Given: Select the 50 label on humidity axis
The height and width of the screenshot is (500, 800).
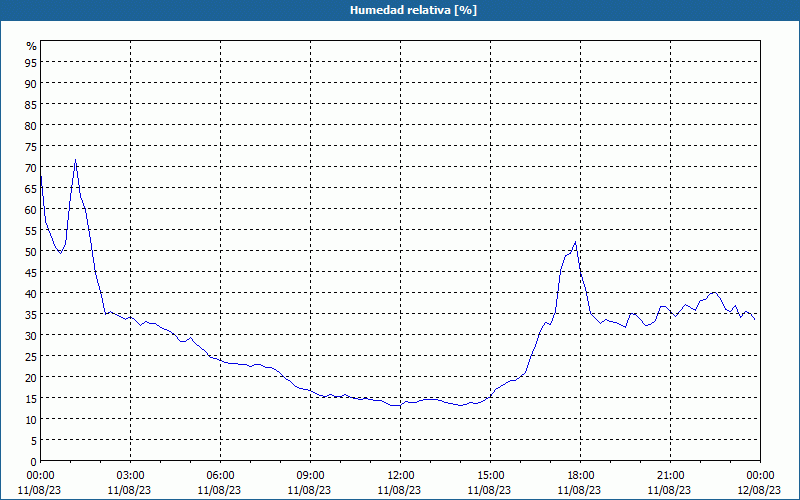Looking at the screenshot, I should click(x=31, y=252).
